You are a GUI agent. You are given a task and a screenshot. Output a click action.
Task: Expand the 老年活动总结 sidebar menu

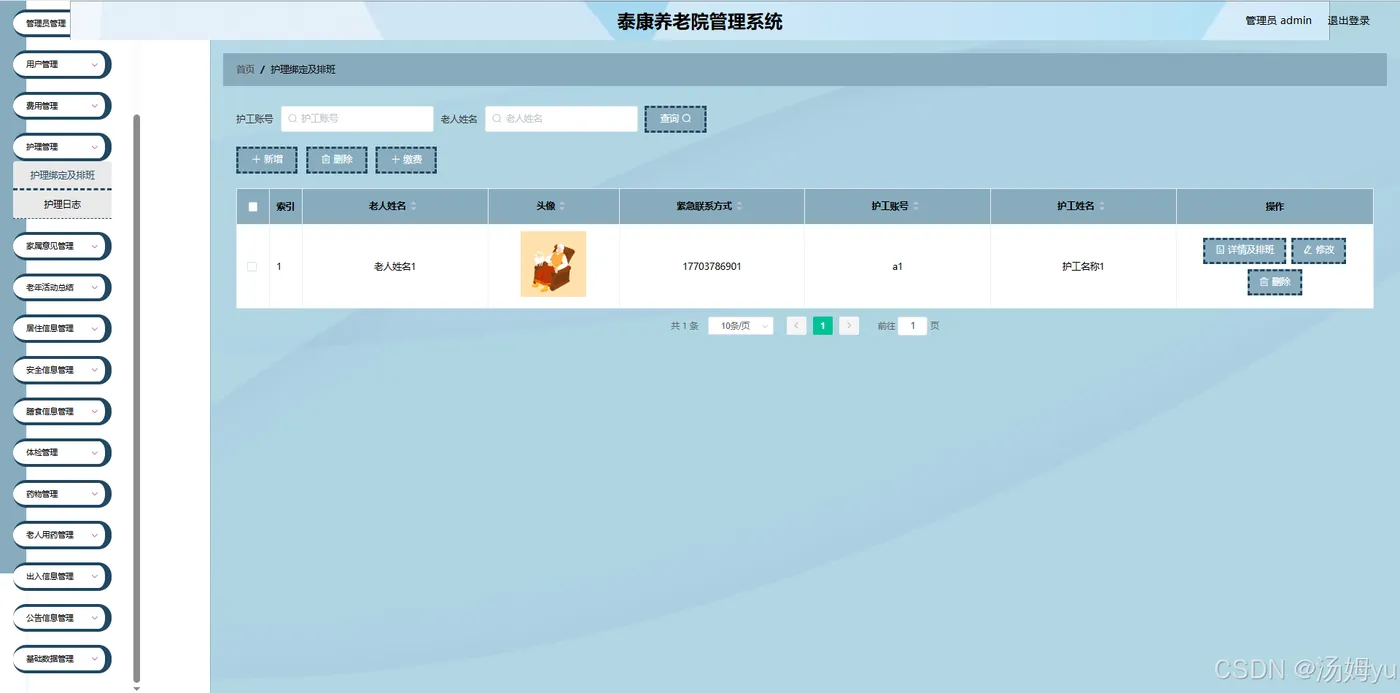click(x=62, y=287)
